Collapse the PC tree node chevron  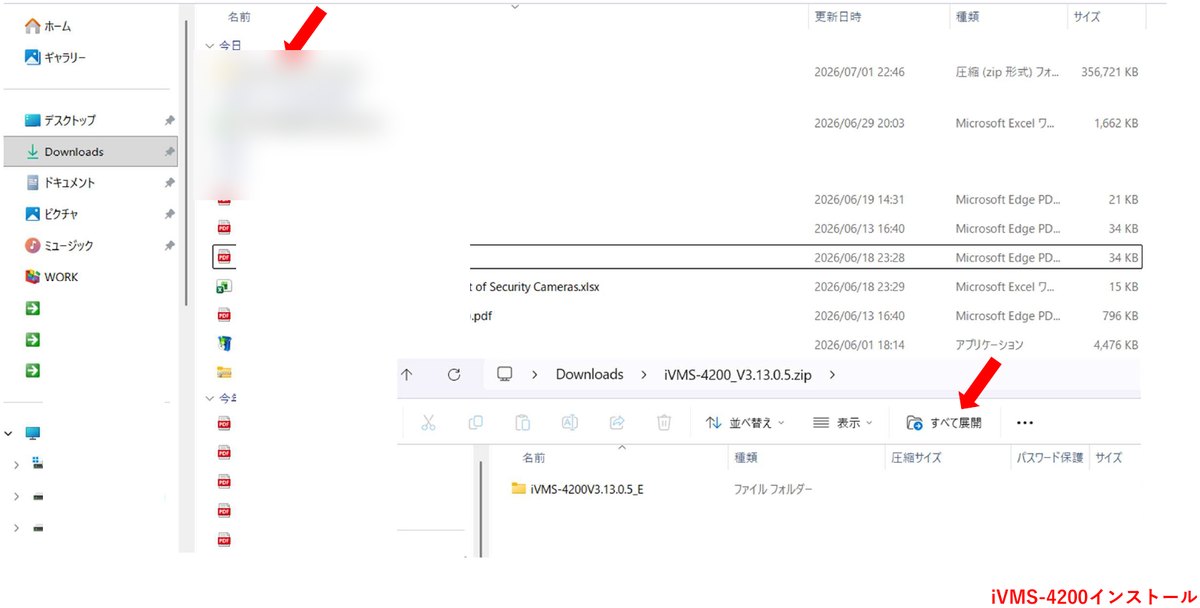pyautogui.click(x=8, y=433)
